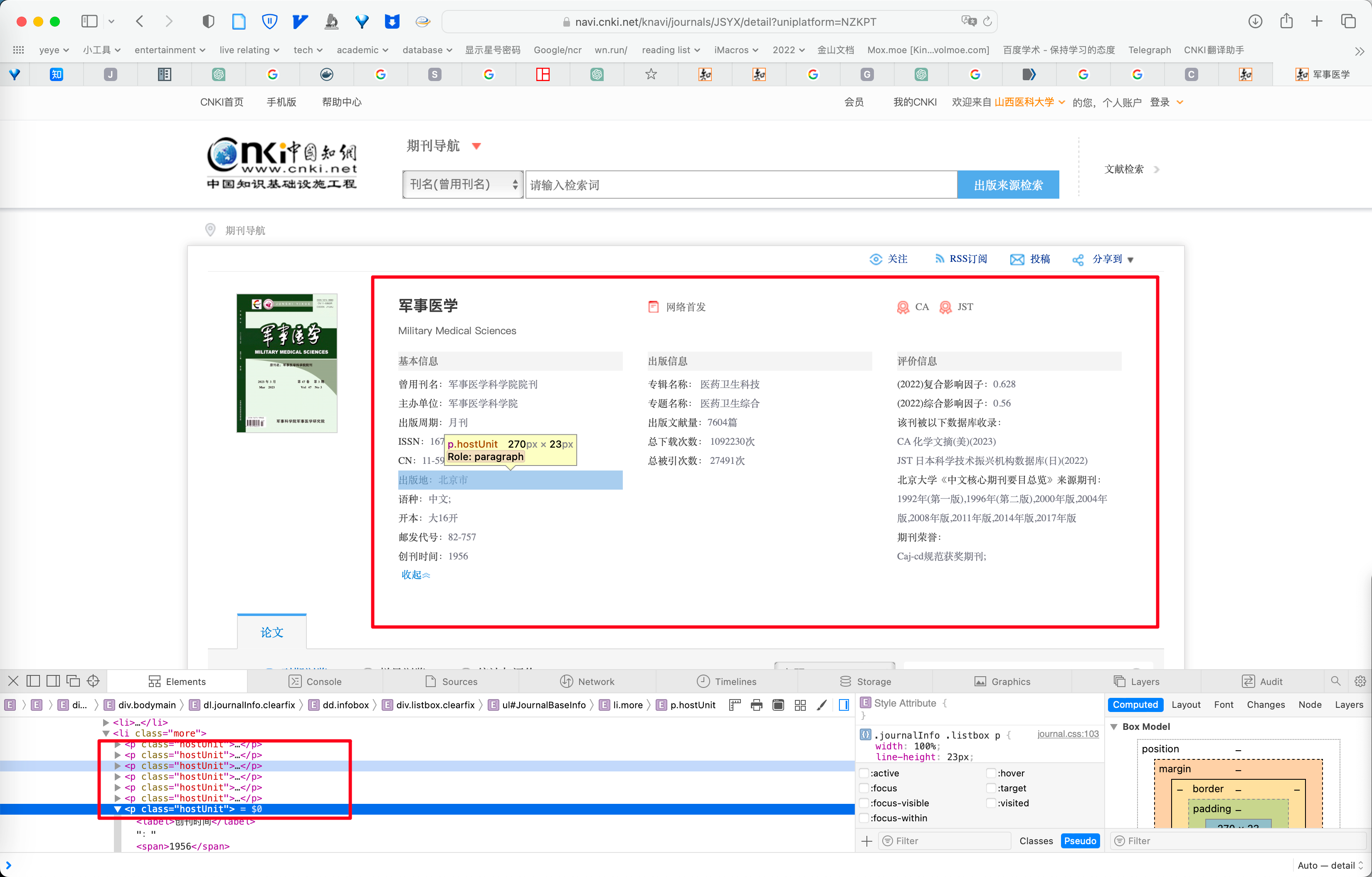Click the RSS订阅 feed icon
This screenshot has height=877, width=1372.
(940, 259)
